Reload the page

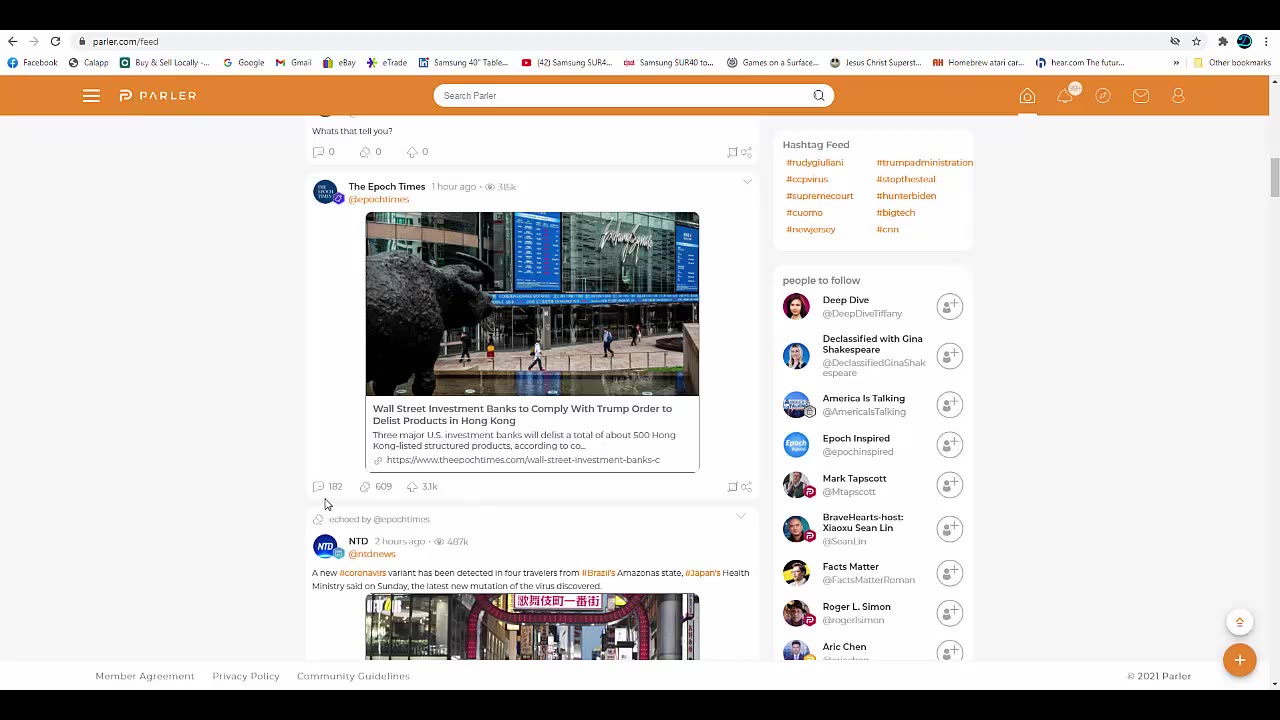click(x=55, y=41)
